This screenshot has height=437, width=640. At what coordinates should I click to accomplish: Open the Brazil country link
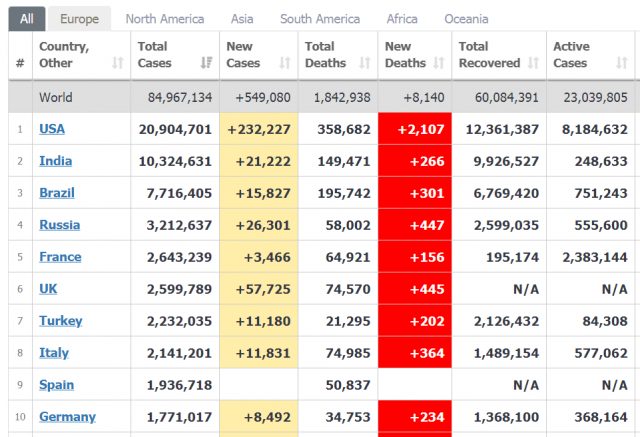57,193
